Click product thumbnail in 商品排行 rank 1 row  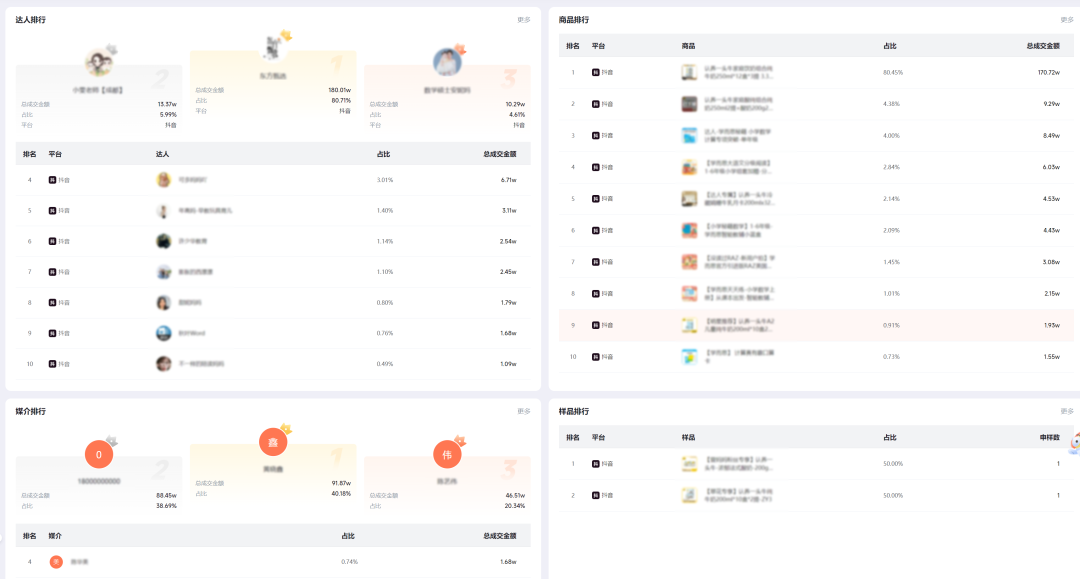coord(689,73)
